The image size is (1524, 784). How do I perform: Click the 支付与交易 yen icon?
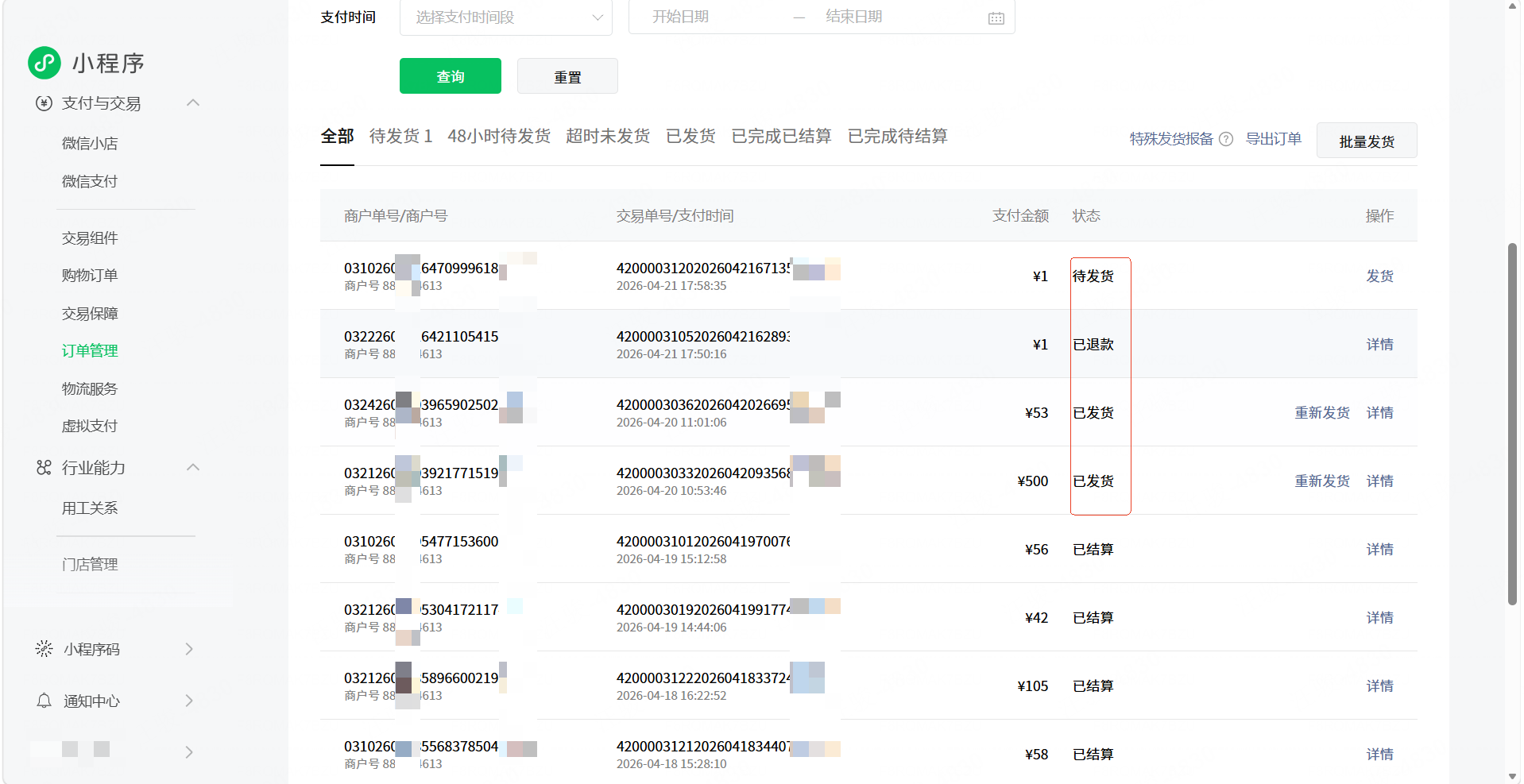pyautogui.click(x=44, y=103)
